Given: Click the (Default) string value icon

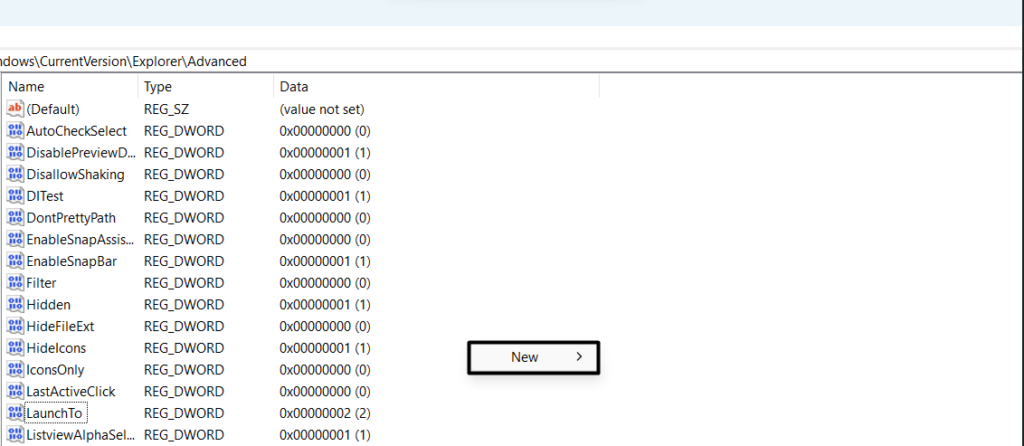Looking at the screenshot, I should tap(14, 109).
